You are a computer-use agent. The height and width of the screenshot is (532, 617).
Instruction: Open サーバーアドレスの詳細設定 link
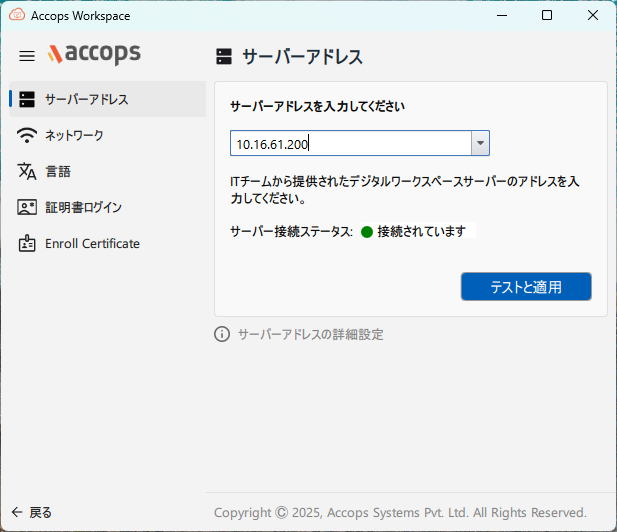tap(311, 334)
